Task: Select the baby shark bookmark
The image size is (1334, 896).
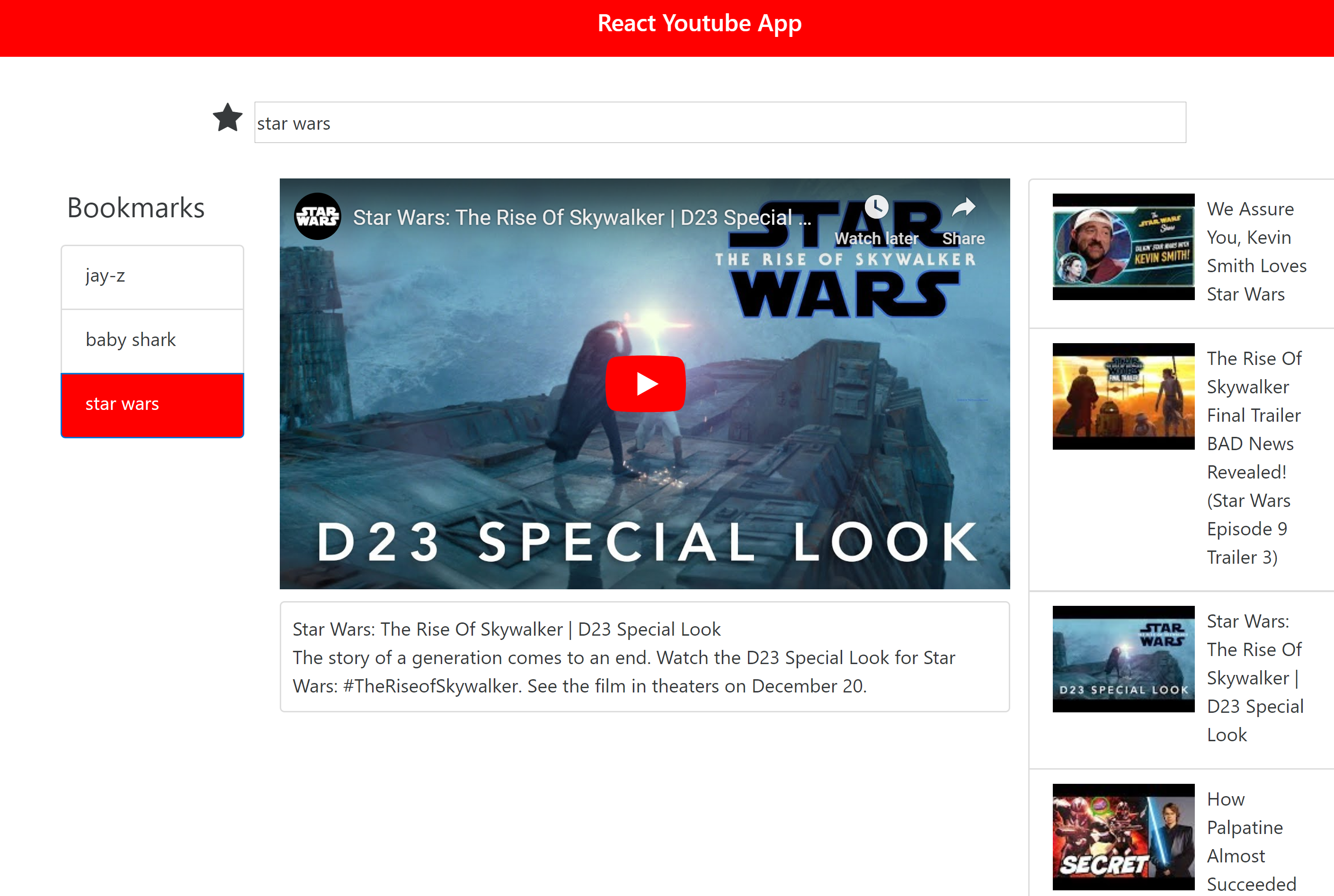Action: click(152, 341)
